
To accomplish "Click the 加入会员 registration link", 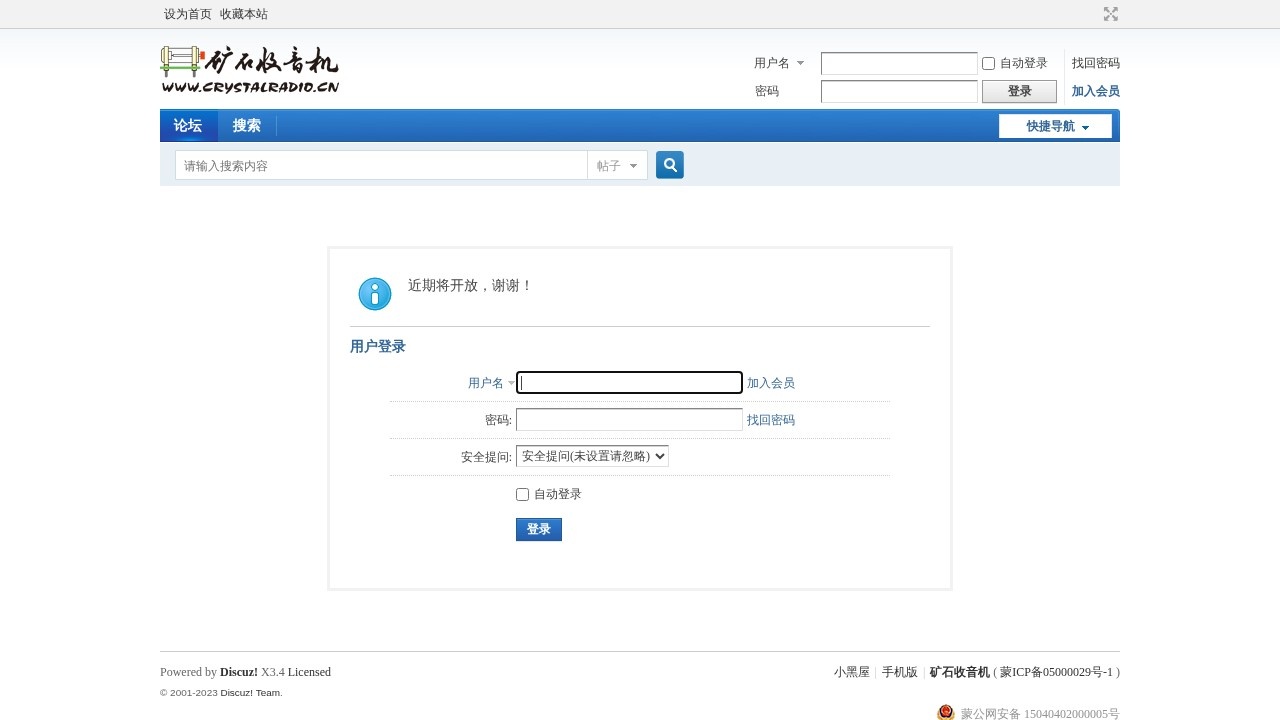I will (x=771, y=383).
